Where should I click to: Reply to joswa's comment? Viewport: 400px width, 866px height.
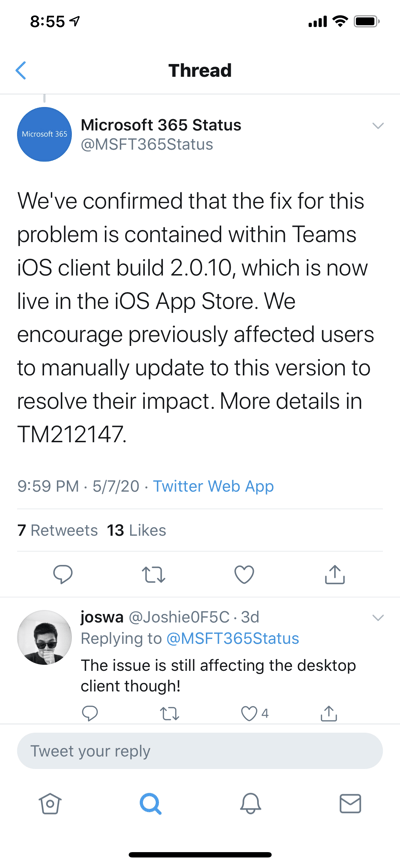click(90, 713)
